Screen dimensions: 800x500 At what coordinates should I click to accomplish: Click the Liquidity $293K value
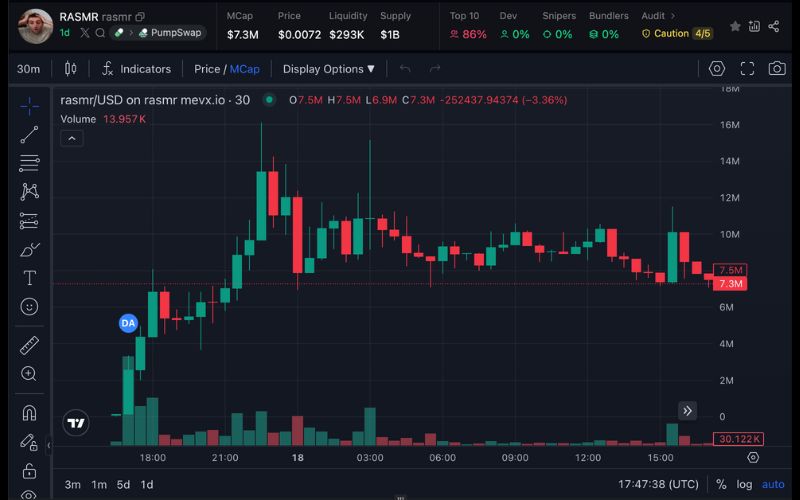(346, 35)
